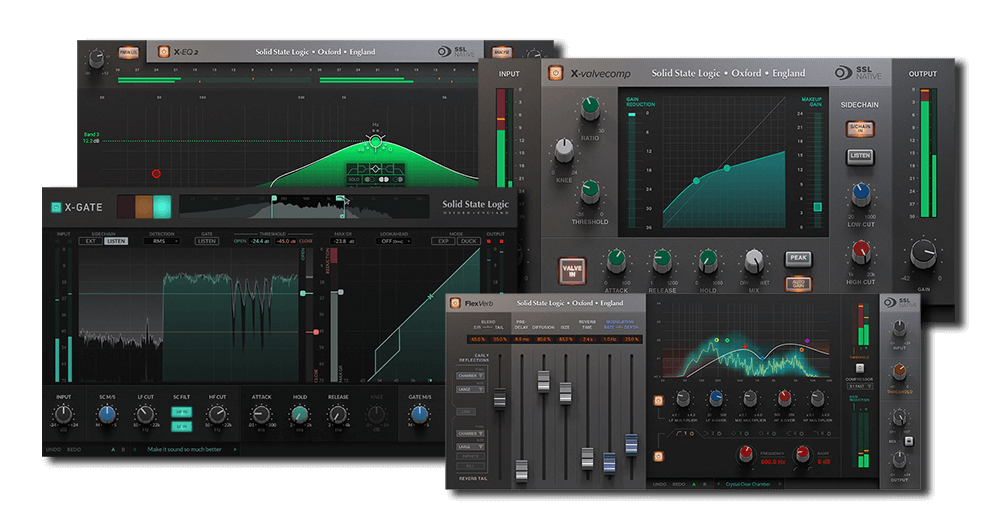Click the X-valvecomp blue Low Cut knob
The width and height of the screenshot is (1000, 526).
(861, 194)
